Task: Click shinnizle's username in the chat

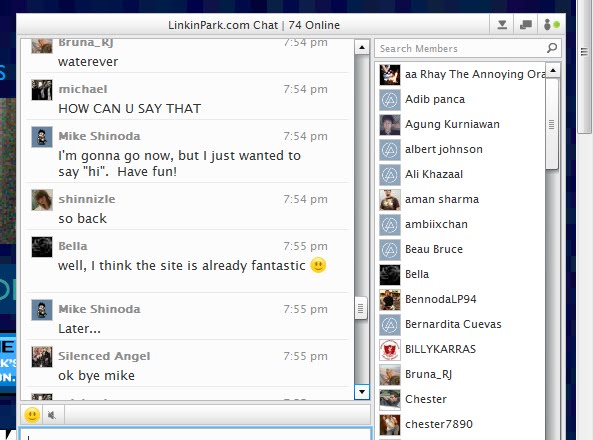Action: coord(87,199)
